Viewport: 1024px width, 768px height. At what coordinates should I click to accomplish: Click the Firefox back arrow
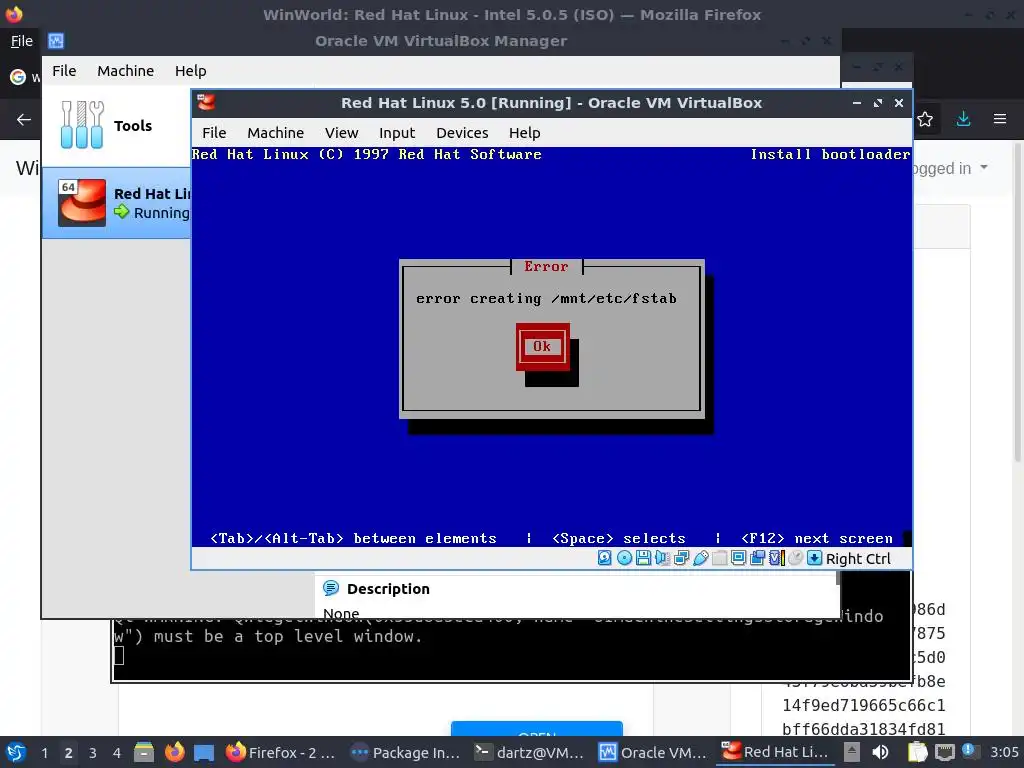24,120
